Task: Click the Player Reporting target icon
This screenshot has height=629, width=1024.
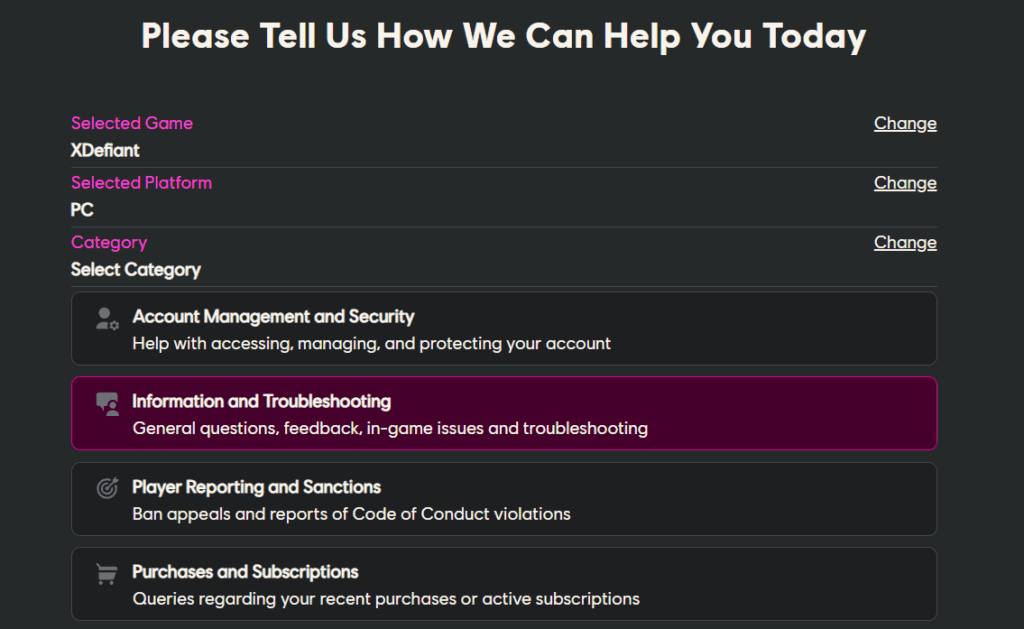Action: pos(107,489)
